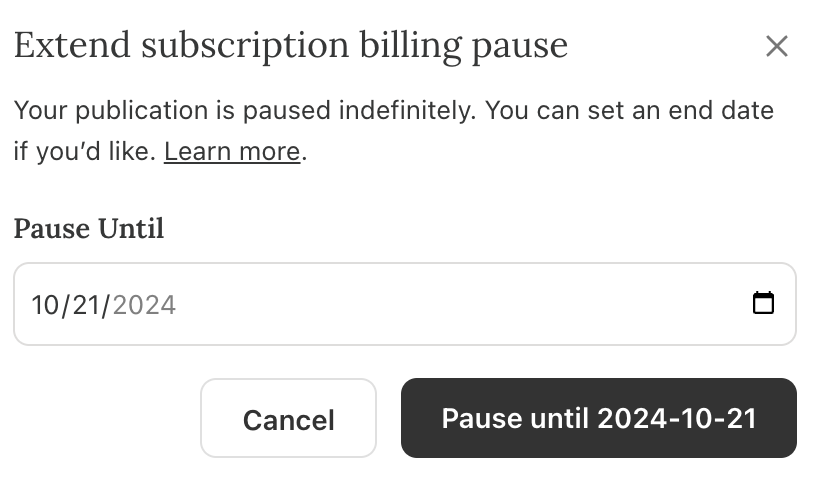Viewport: 822px width, 478px height.
Task: Close the billing pause dialog with X
Action: (x=776, y=46)
